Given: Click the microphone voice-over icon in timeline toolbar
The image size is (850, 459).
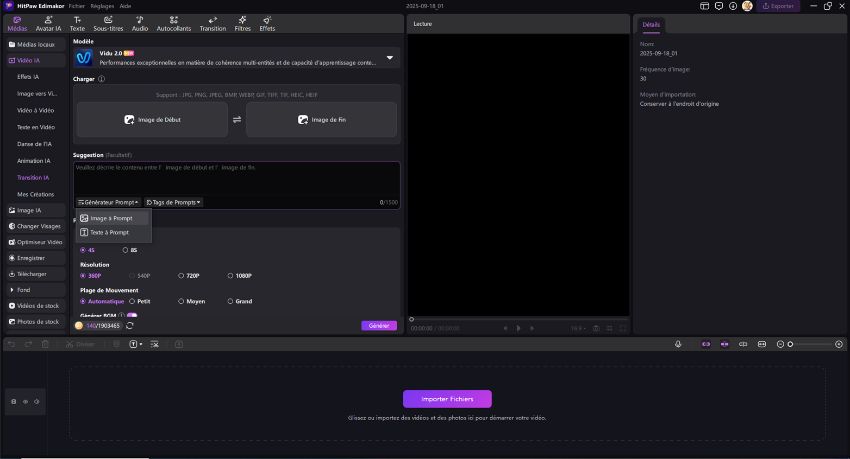Looking at the screenshot, I should (x=678, y=344).
